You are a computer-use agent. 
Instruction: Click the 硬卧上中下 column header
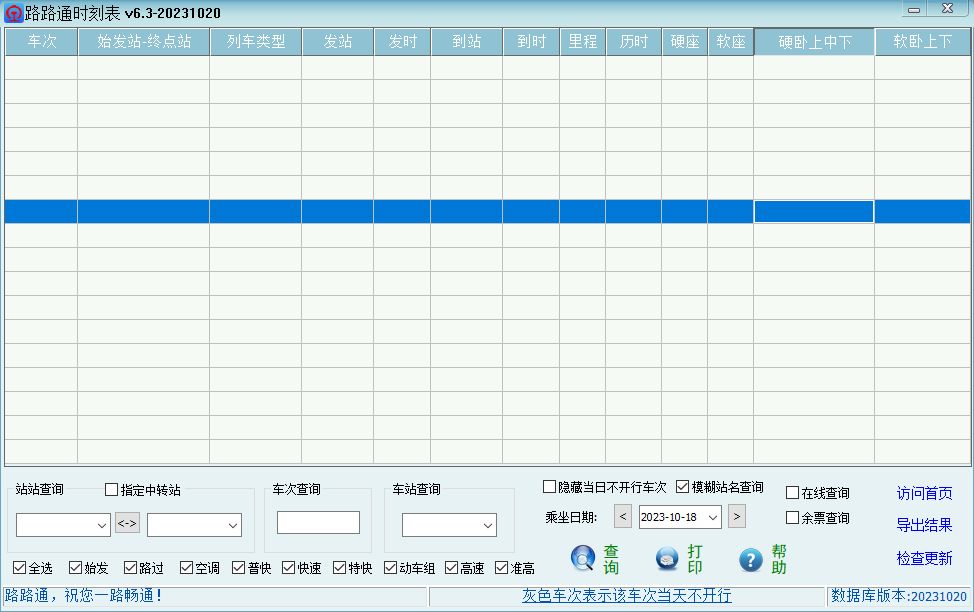[814, 42]
